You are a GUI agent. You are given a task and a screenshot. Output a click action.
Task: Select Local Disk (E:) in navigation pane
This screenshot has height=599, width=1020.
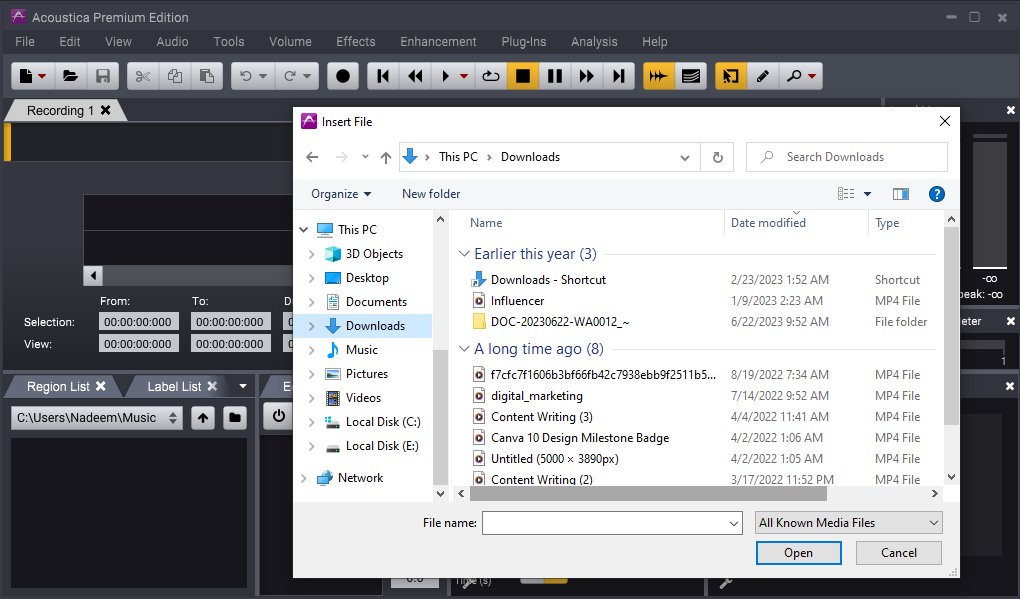(382, 446)
